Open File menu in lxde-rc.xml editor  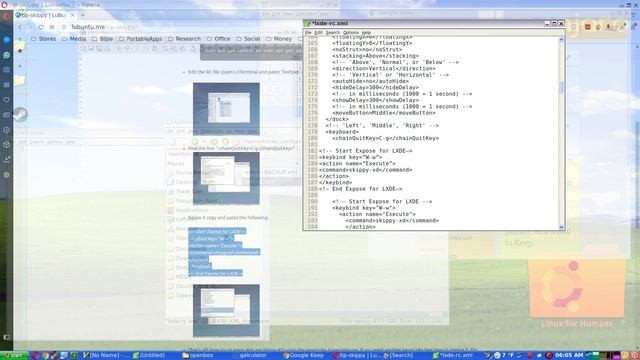(308, 32)
